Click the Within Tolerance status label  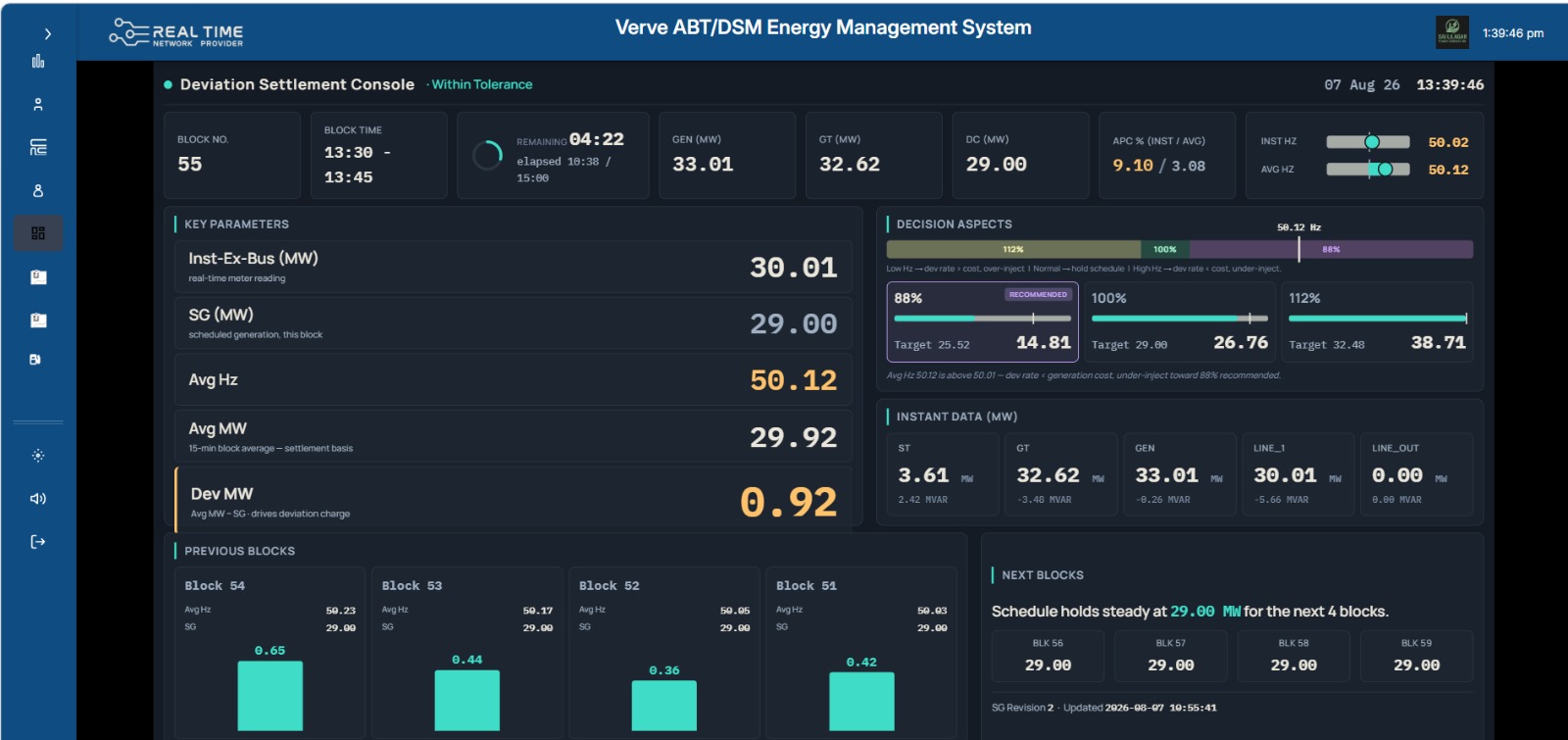[x=482, y=85]
